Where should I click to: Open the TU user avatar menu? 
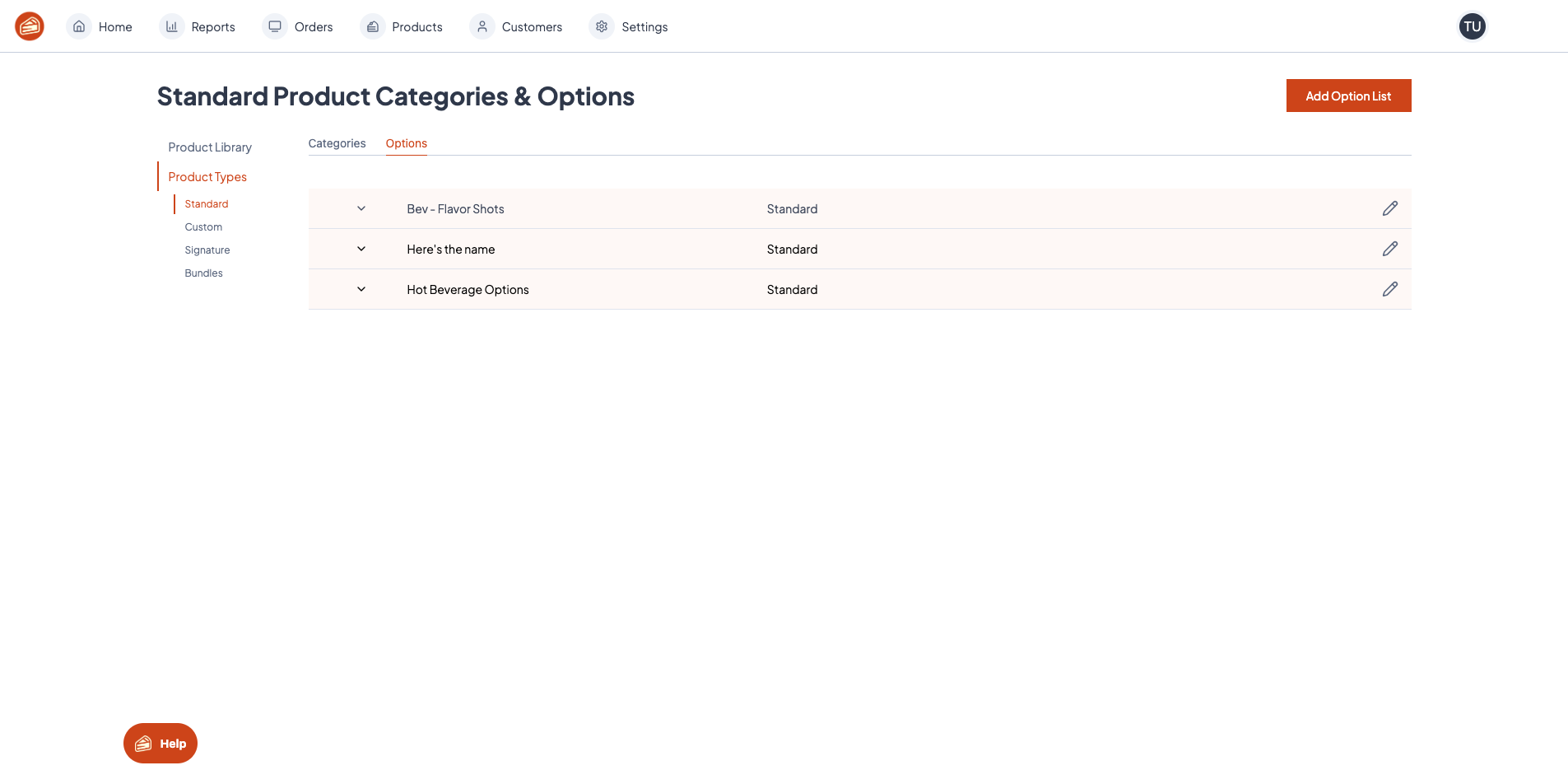1472,26
